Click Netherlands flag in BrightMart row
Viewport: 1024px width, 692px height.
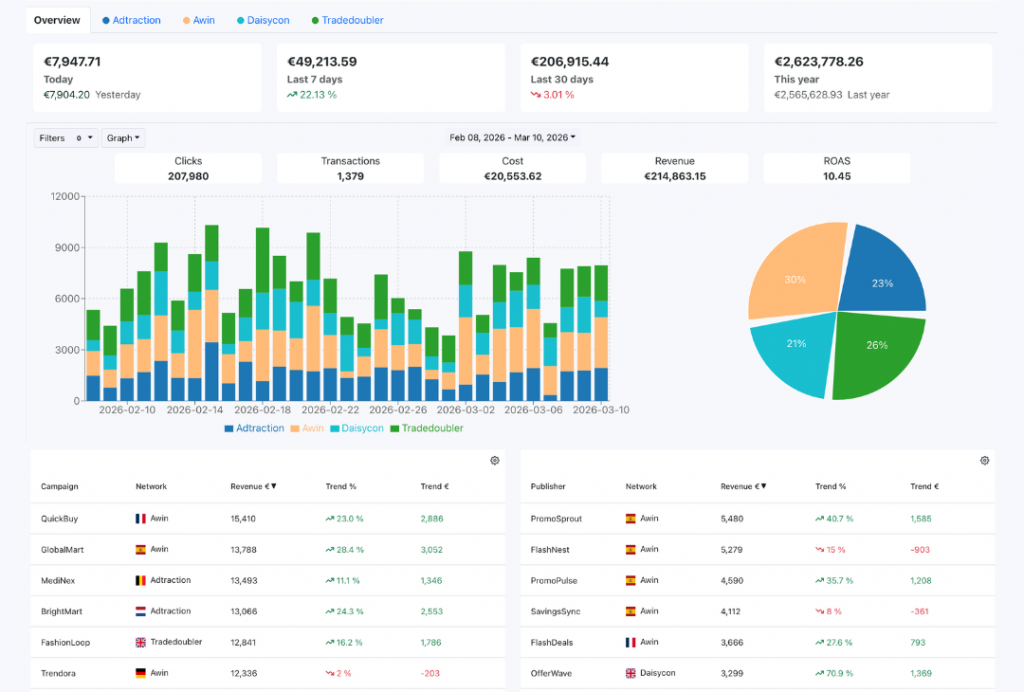[140, 611]
